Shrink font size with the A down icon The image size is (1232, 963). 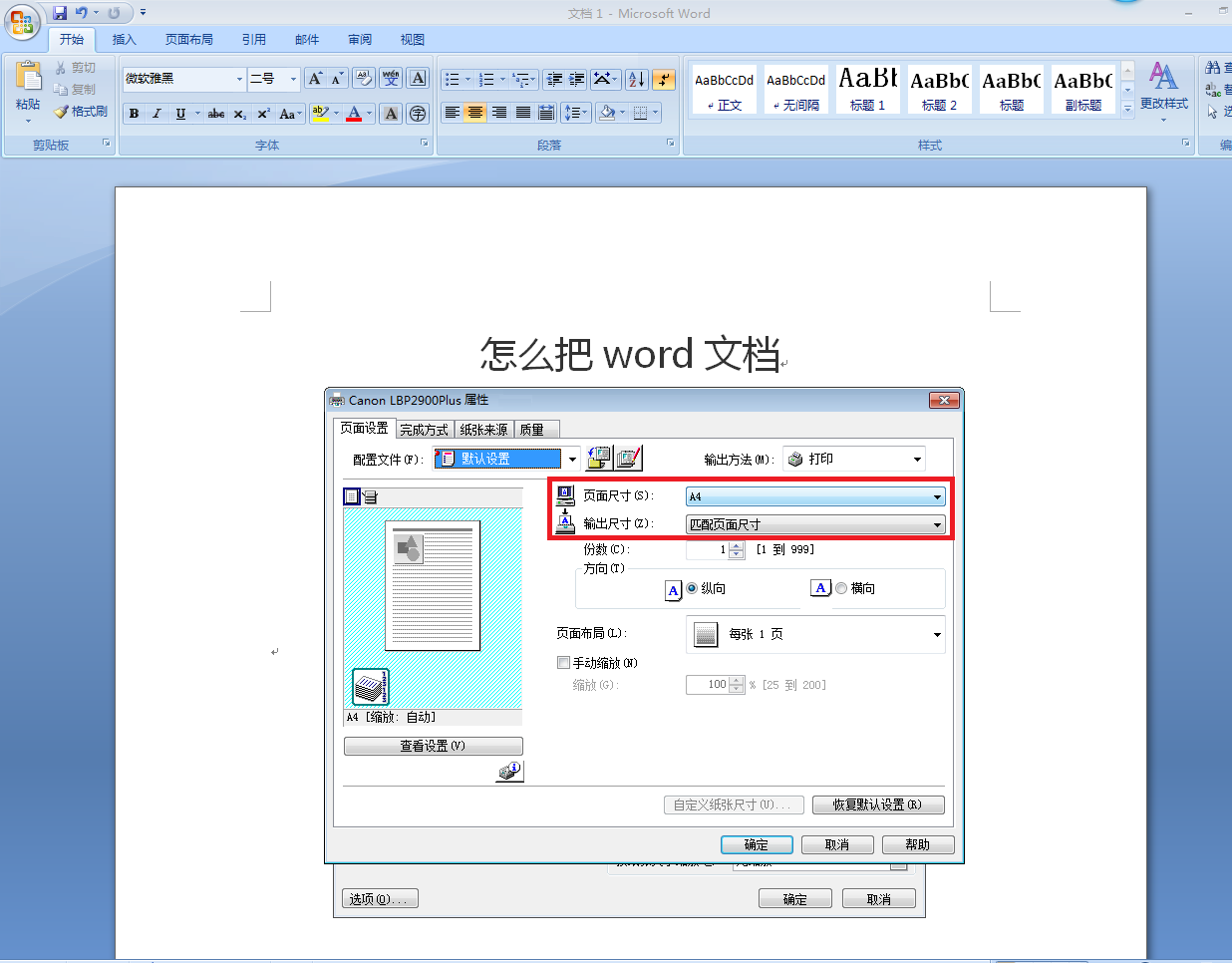(337, 79)
